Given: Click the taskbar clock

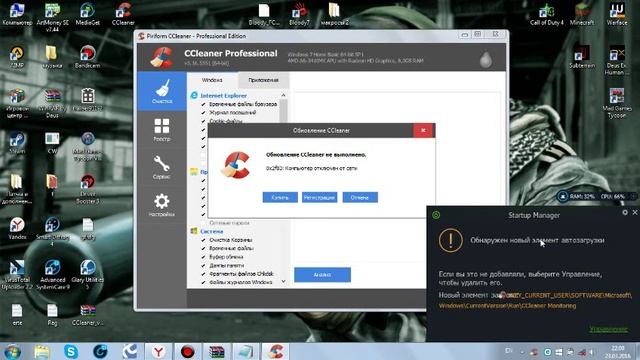Looking at the screenshot, I should pos(618,352).
